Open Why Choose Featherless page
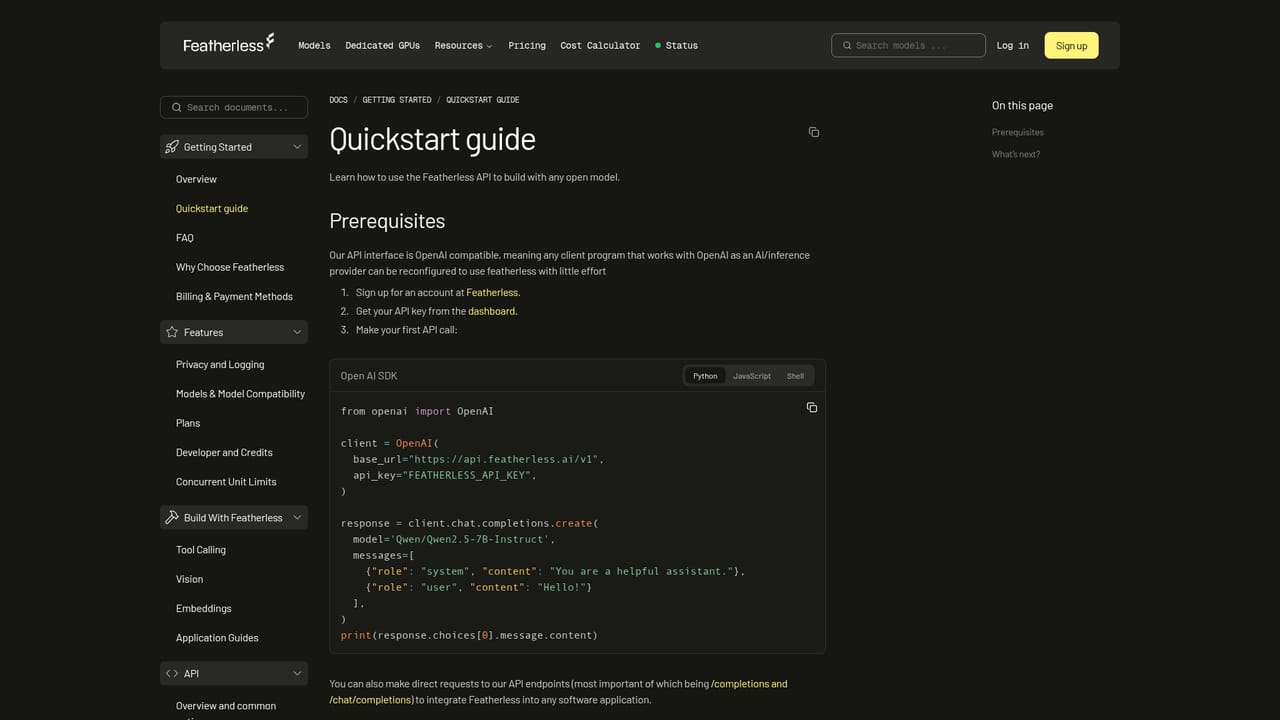Screen dimensions: 1280x720 tap(230, 267)
